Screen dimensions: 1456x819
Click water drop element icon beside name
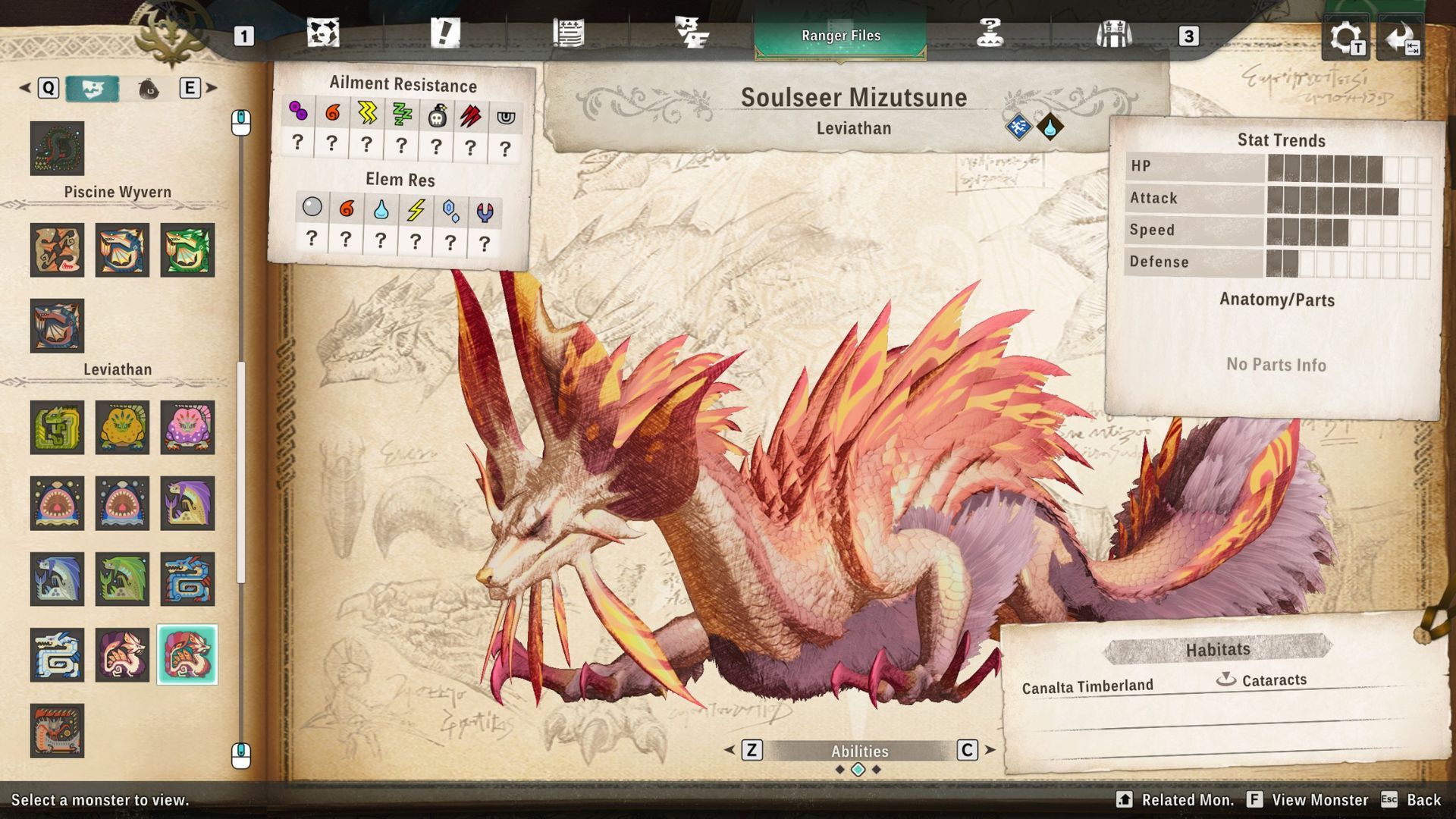tap(1050, 127)
